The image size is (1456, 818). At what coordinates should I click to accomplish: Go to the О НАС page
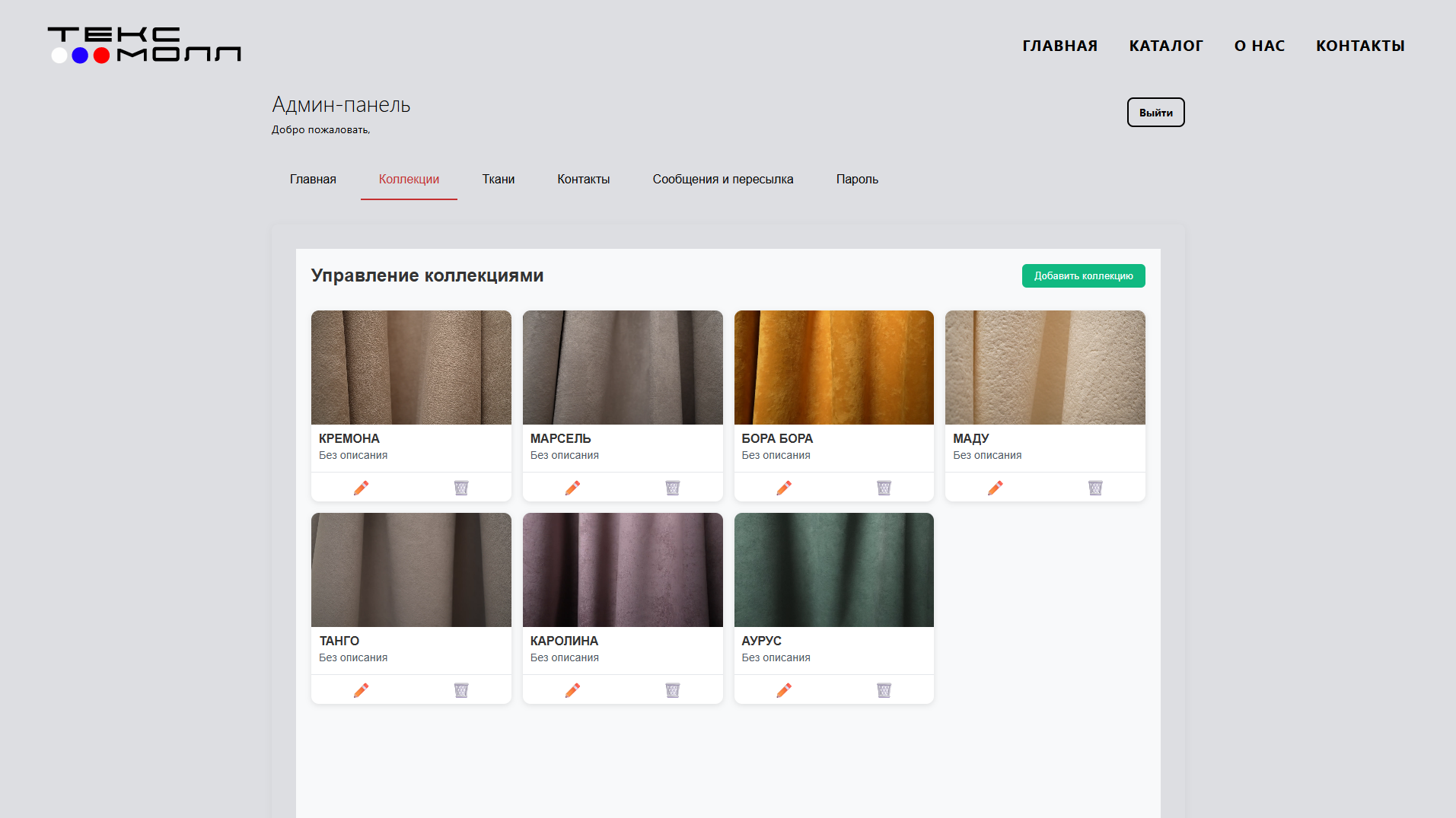[x=1260, y=46]
